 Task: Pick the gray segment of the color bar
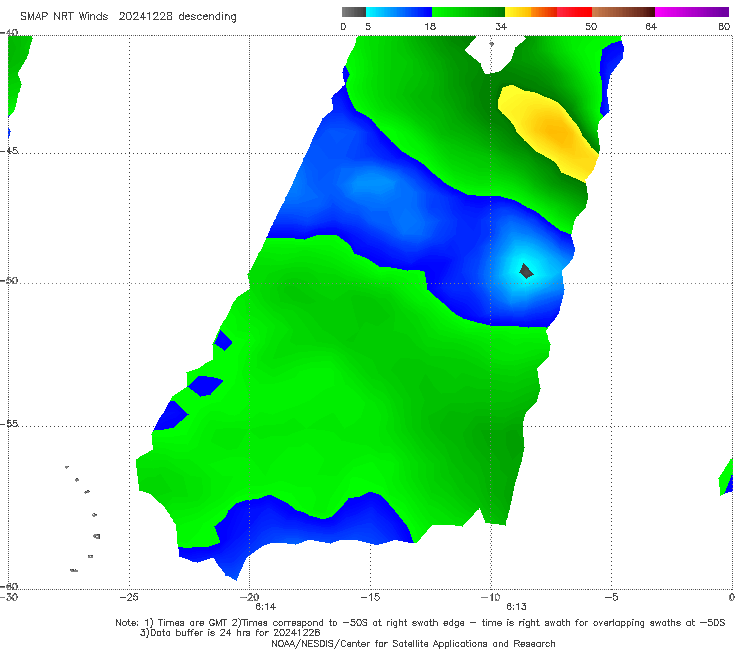point(353,12)
